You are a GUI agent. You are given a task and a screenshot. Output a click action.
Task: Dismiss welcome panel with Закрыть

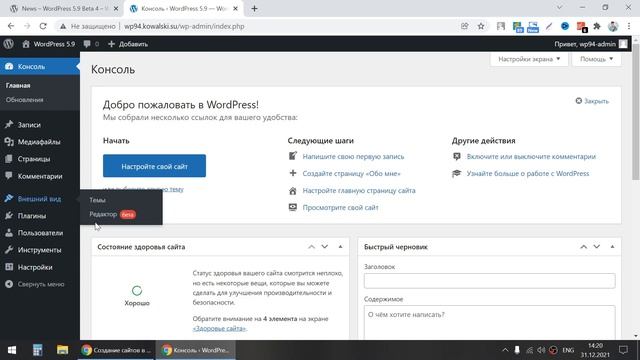click(592, 101)
